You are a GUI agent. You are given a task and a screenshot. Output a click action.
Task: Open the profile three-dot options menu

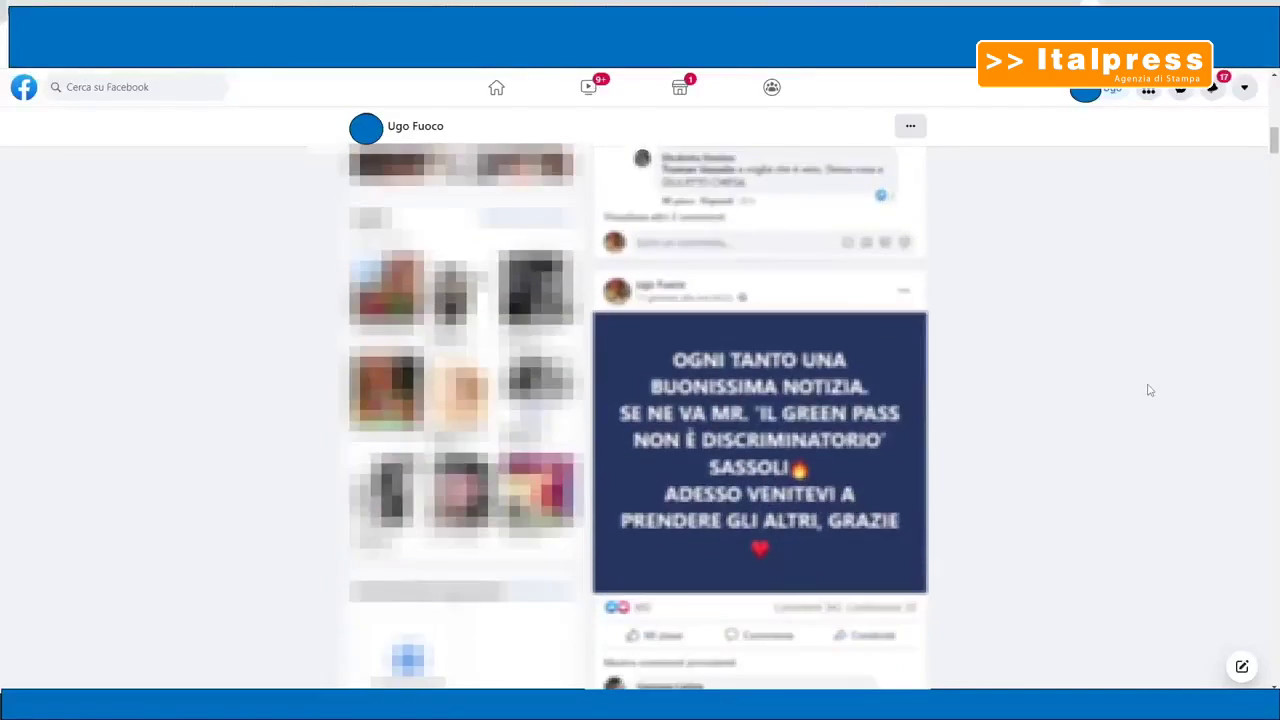pyautogui.click(x=910, y=126)
